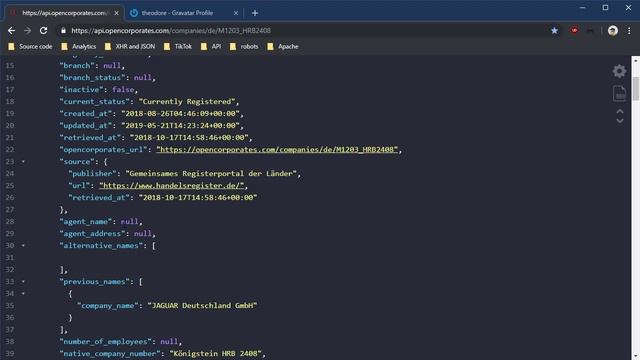Click the scrollbar up arrow
Screen dimensions: 640x360
tap(636, 60)
